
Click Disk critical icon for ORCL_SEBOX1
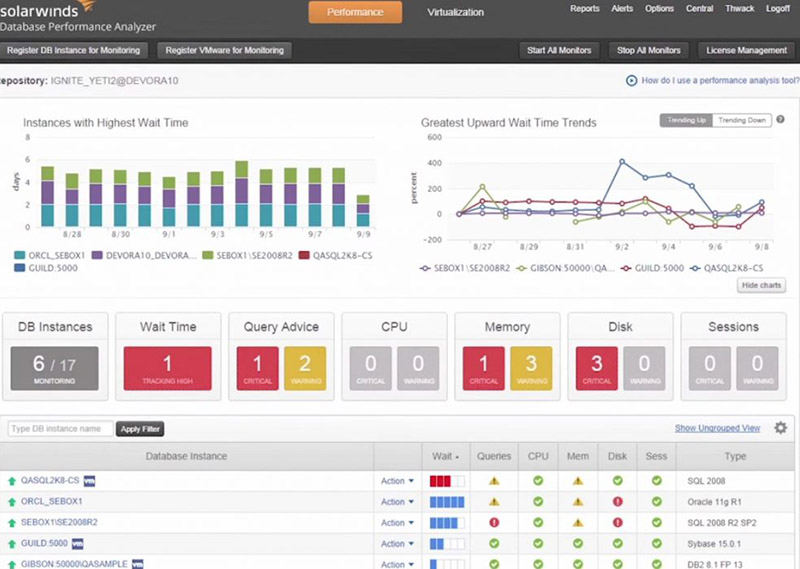[x=617, y=502]
